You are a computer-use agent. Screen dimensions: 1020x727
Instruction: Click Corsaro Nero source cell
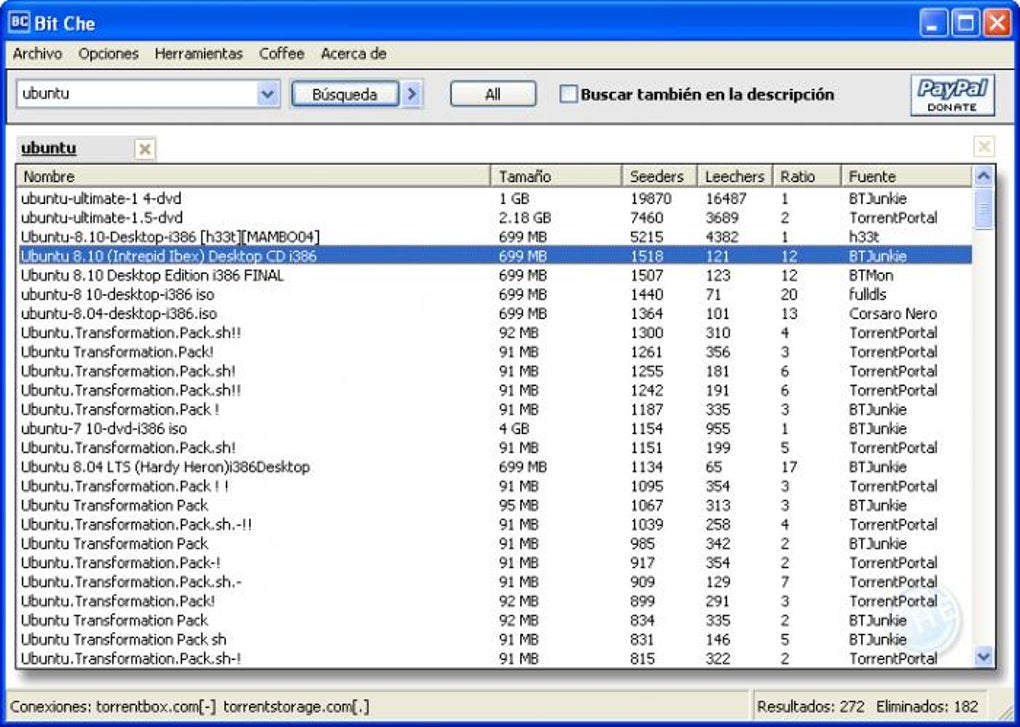[892, 313]
